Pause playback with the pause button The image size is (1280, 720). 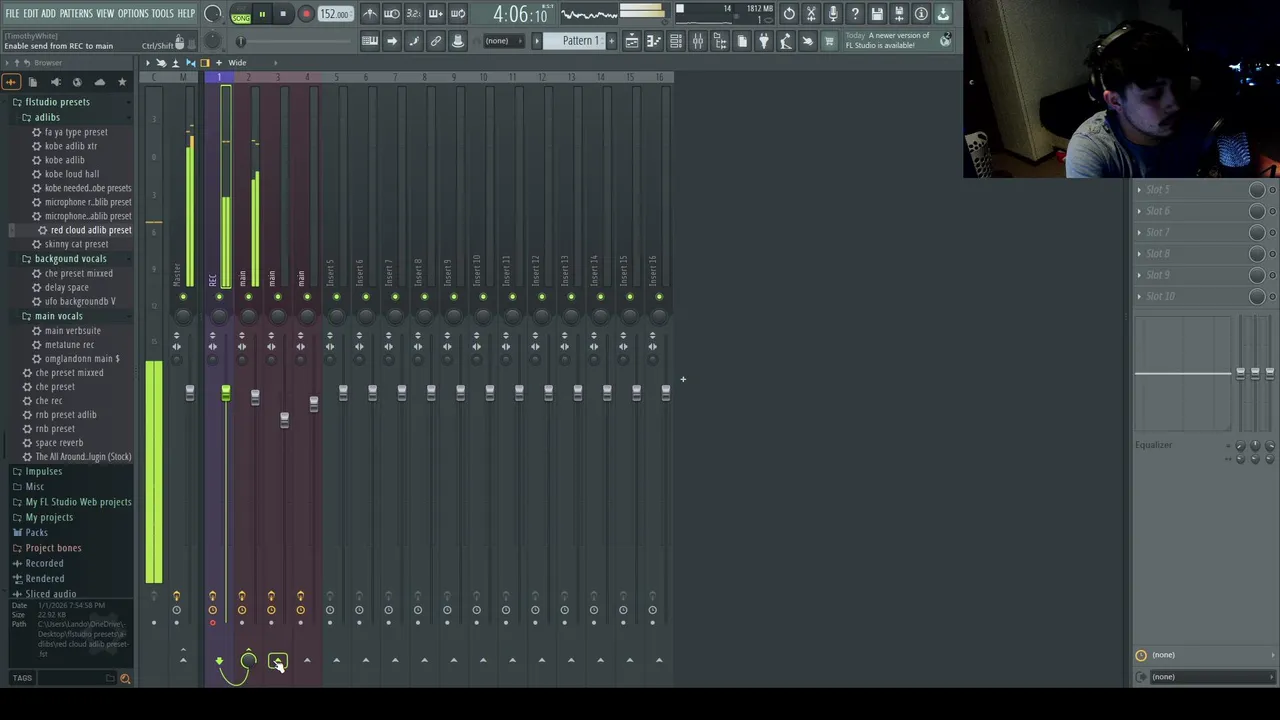pos(262,14)
